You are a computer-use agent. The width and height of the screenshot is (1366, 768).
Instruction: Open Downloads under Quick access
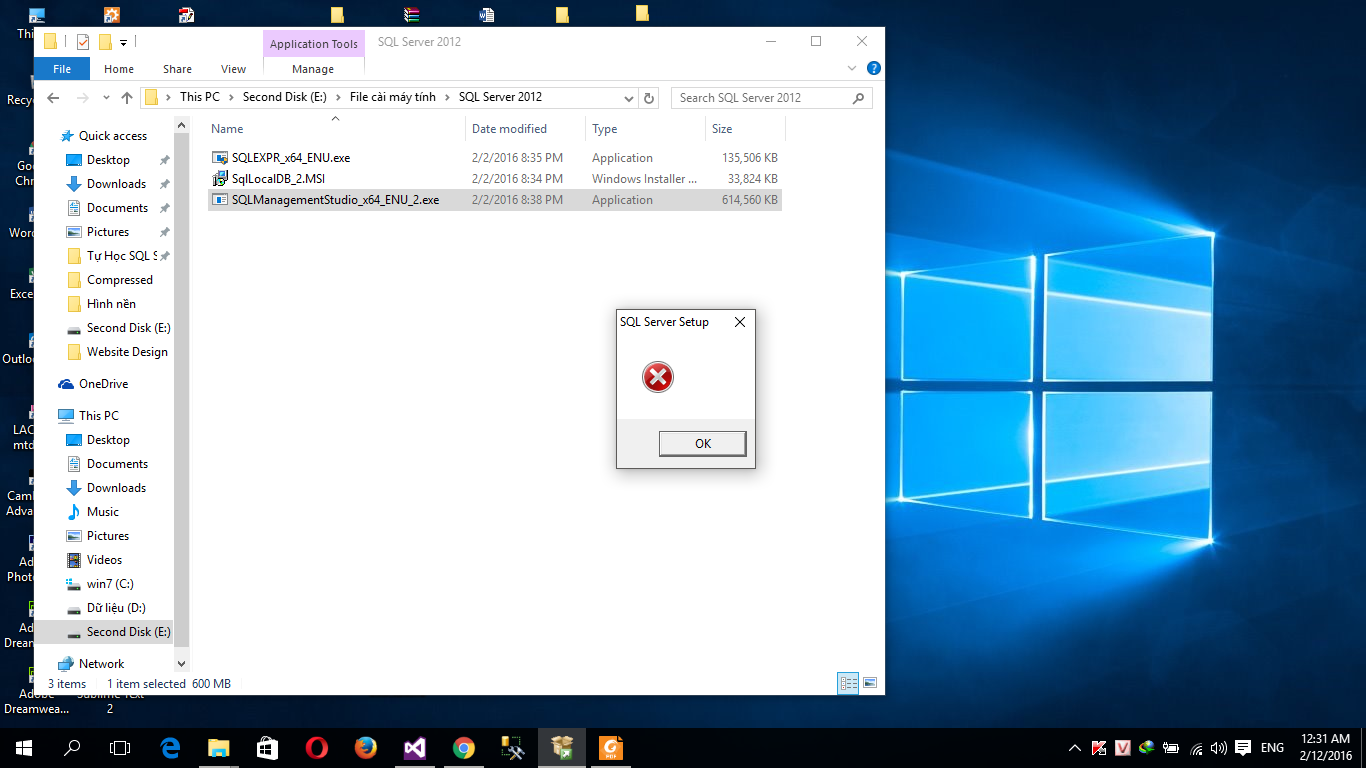pos(116,184)
